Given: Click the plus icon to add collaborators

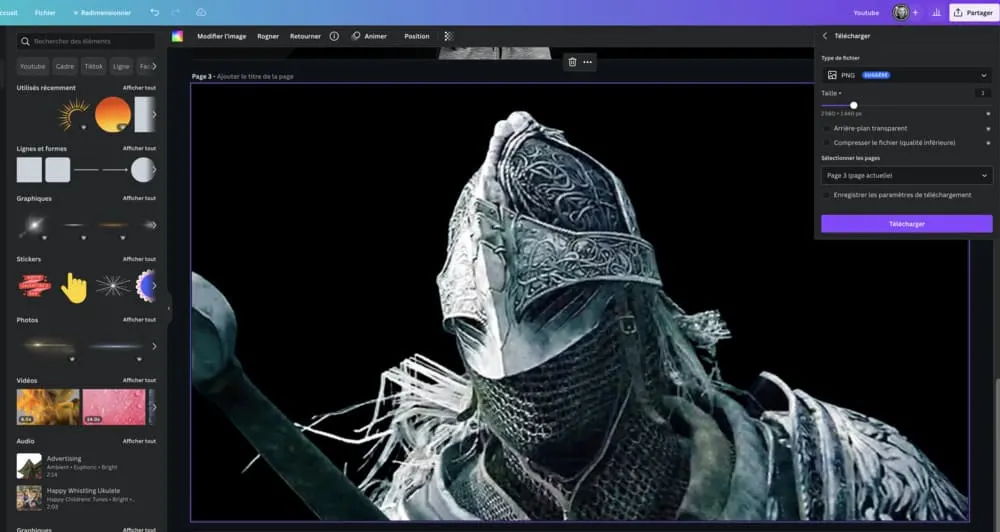Looking at the screenshot, I should (915, 12).
